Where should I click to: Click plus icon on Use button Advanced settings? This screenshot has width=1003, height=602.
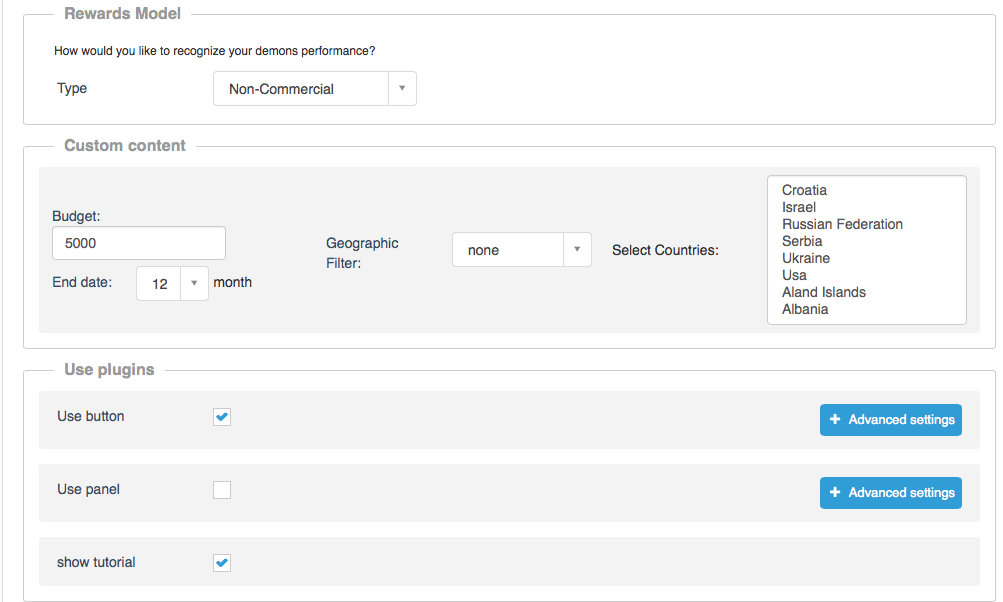pyautogui.click(x=835, y=420)
